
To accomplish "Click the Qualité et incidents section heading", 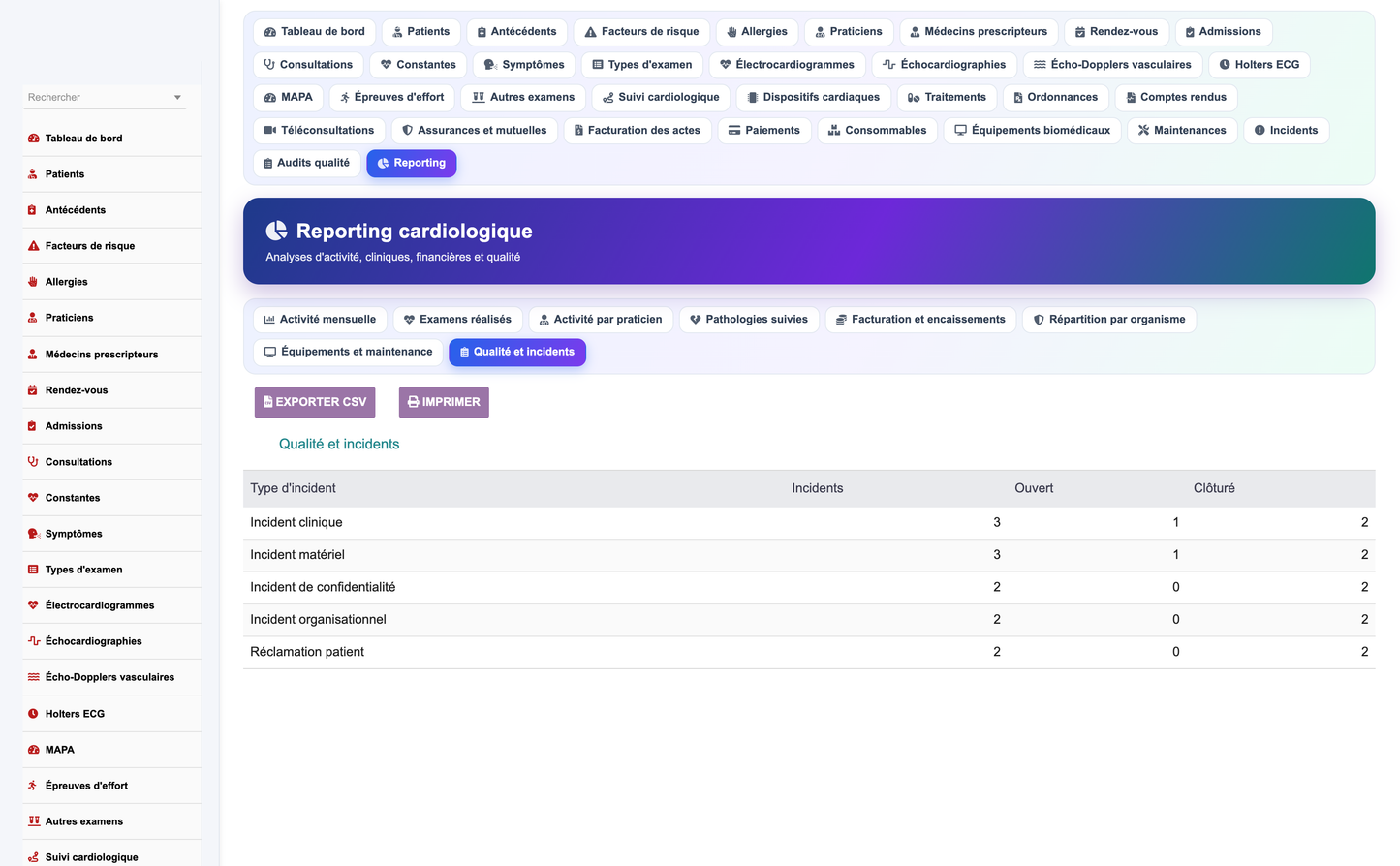I will (339, 444).
